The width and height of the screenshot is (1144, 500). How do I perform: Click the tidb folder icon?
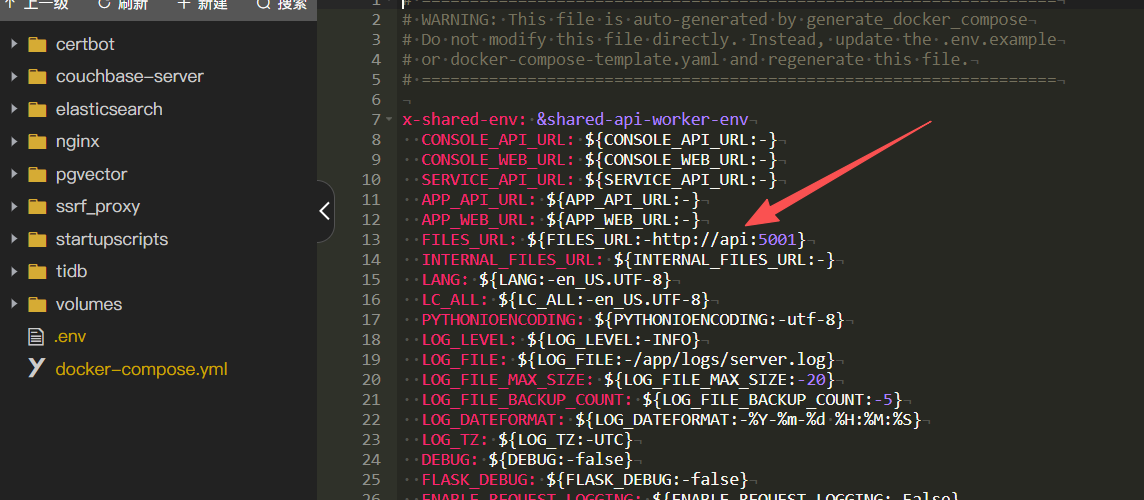tap(38, 272)
